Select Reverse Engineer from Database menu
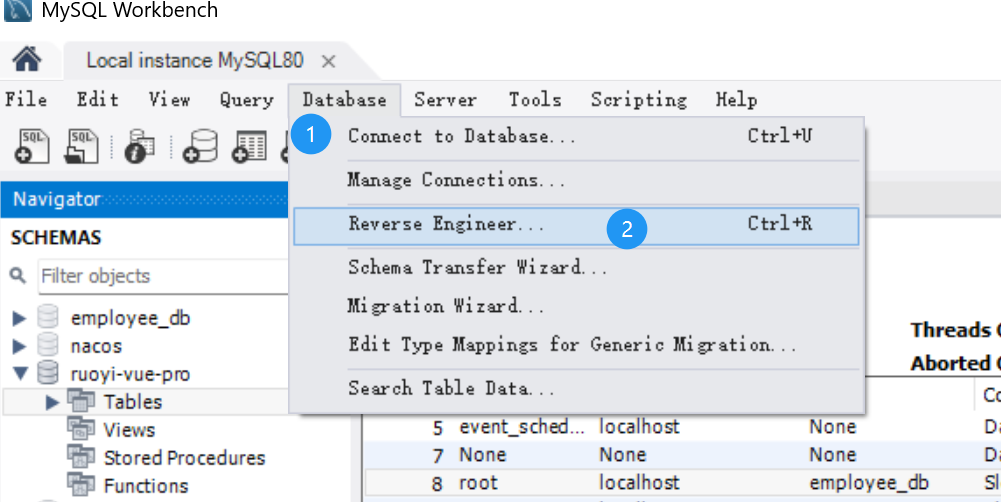1001x502 pixels. (446, 225)
